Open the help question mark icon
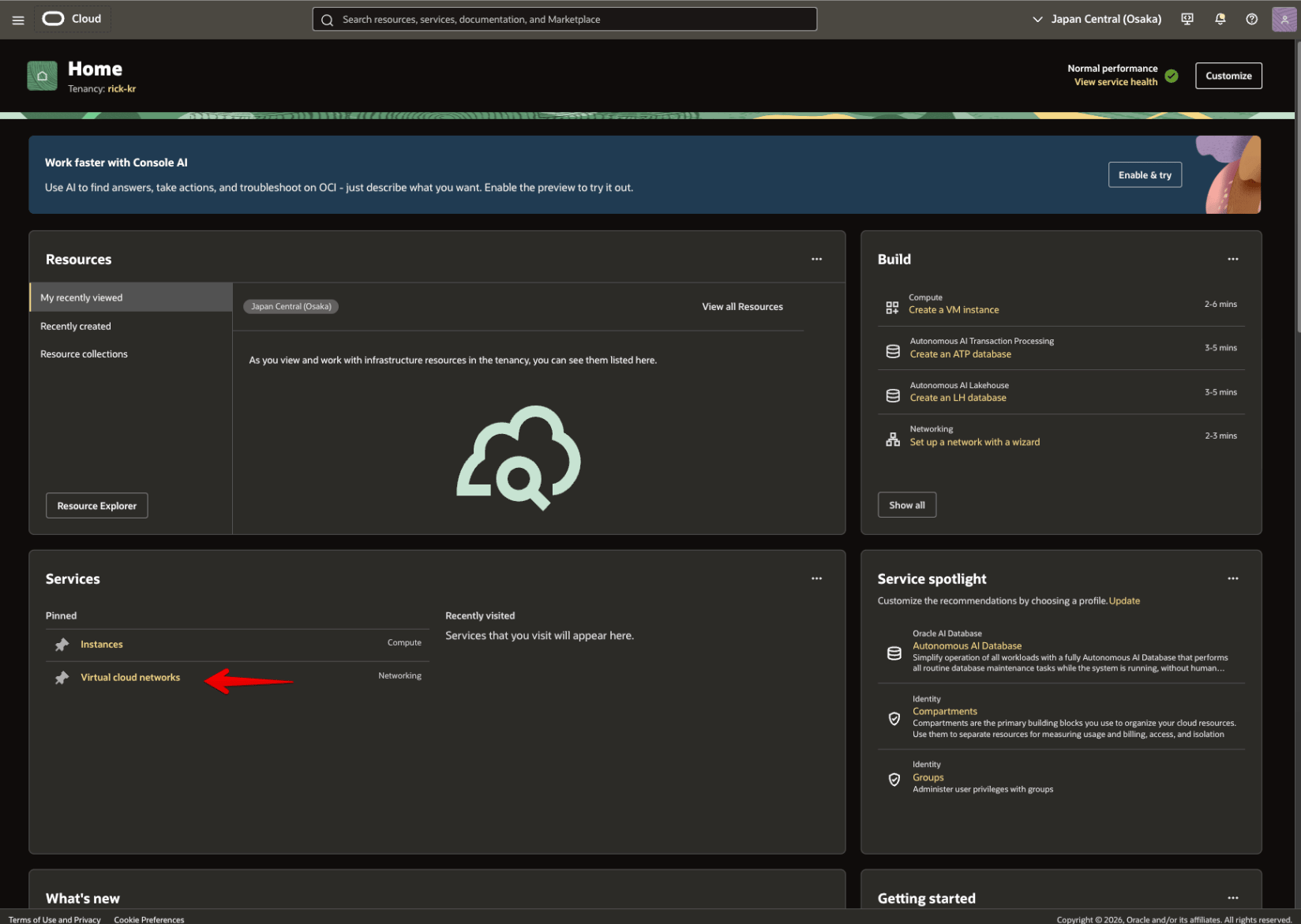This screenshot has width=1301, height=924. pos(1252,19)
